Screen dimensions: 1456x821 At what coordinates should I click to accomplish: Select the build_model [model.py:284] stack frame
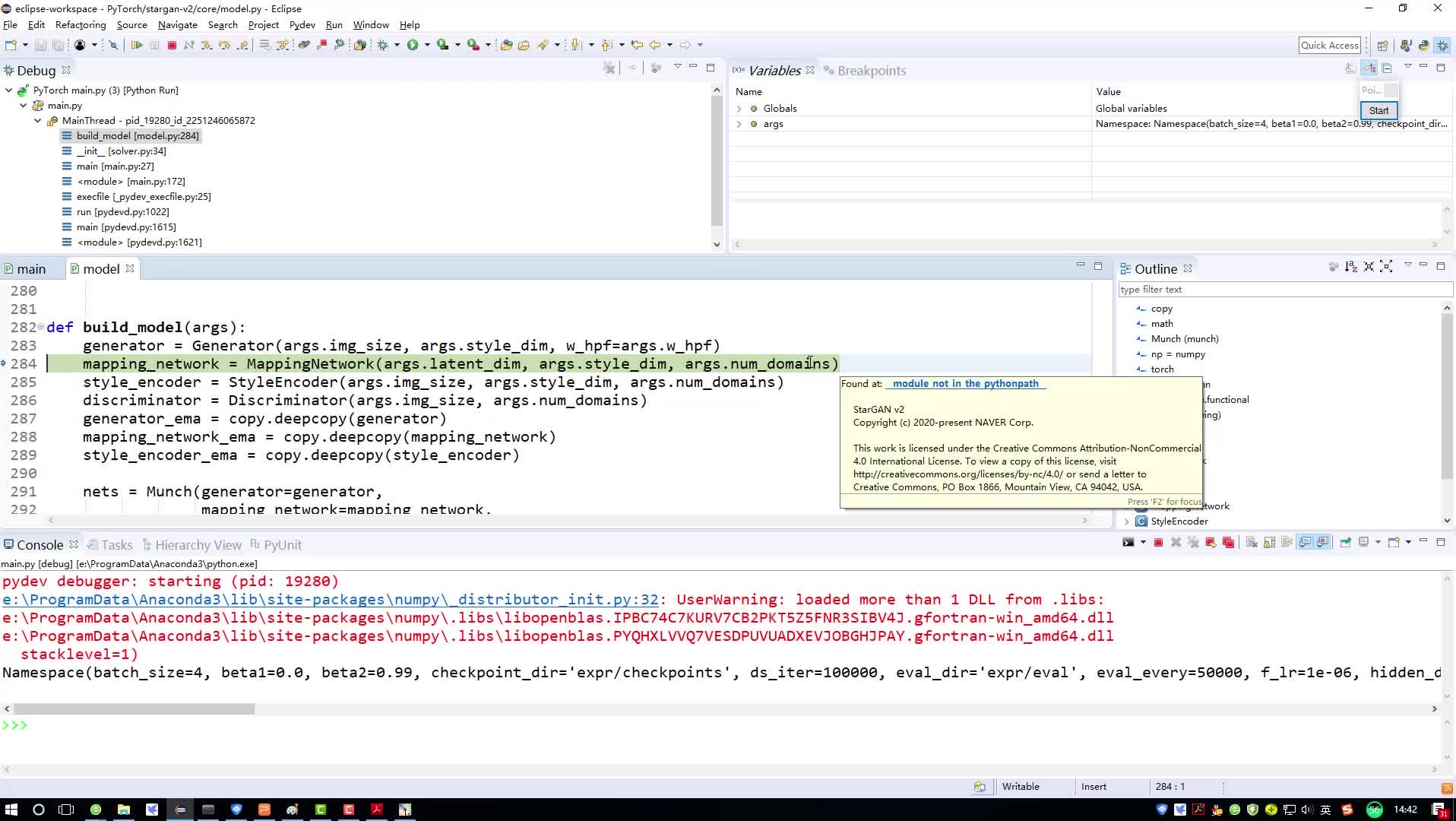coord(130,136)
